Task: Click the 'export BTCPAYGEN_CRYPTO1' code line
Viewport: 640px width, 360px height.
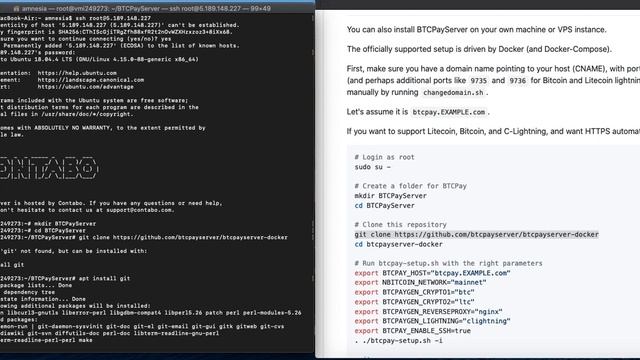Action: coord(415,292)
